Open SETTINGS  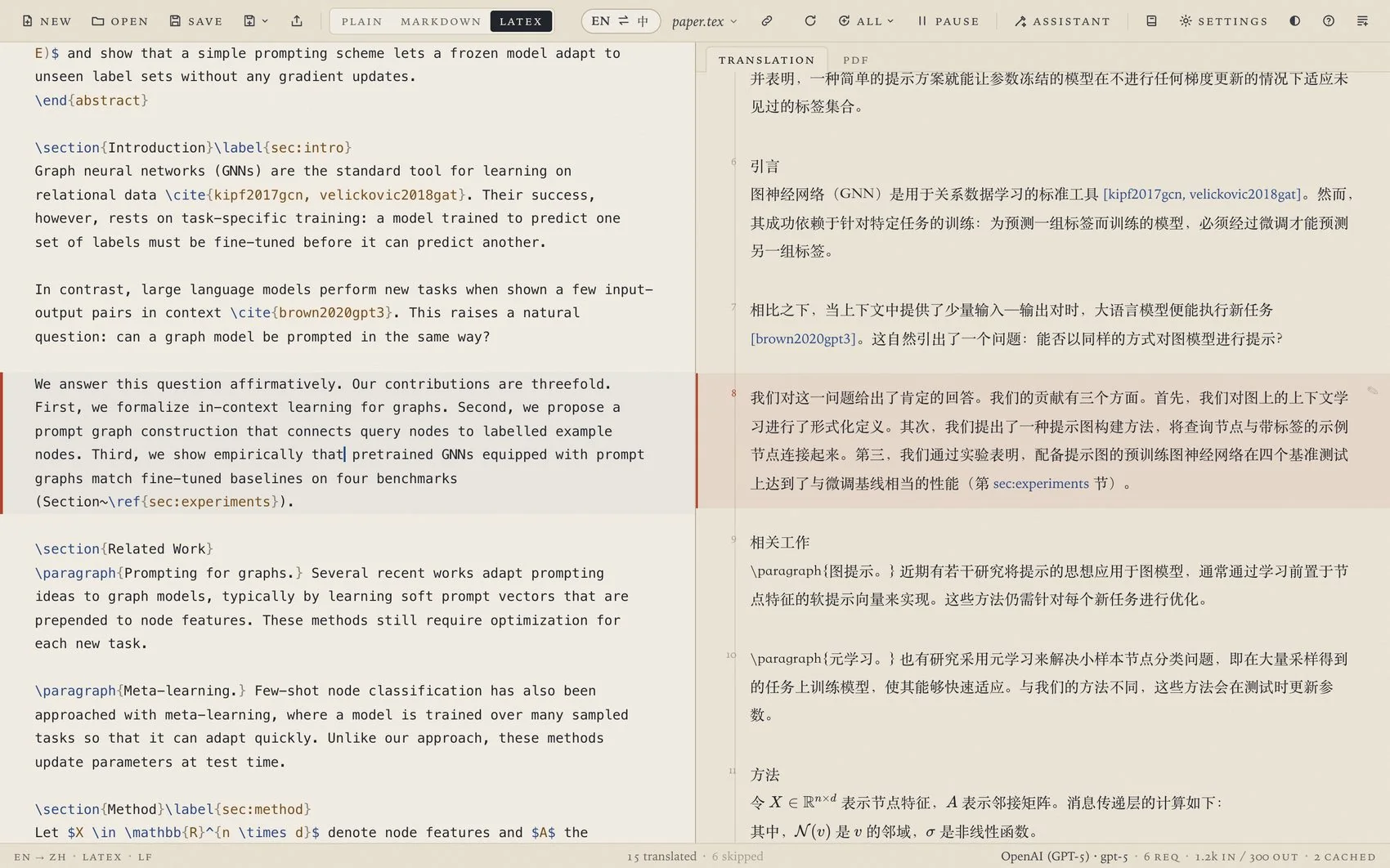coord(1223,21)
